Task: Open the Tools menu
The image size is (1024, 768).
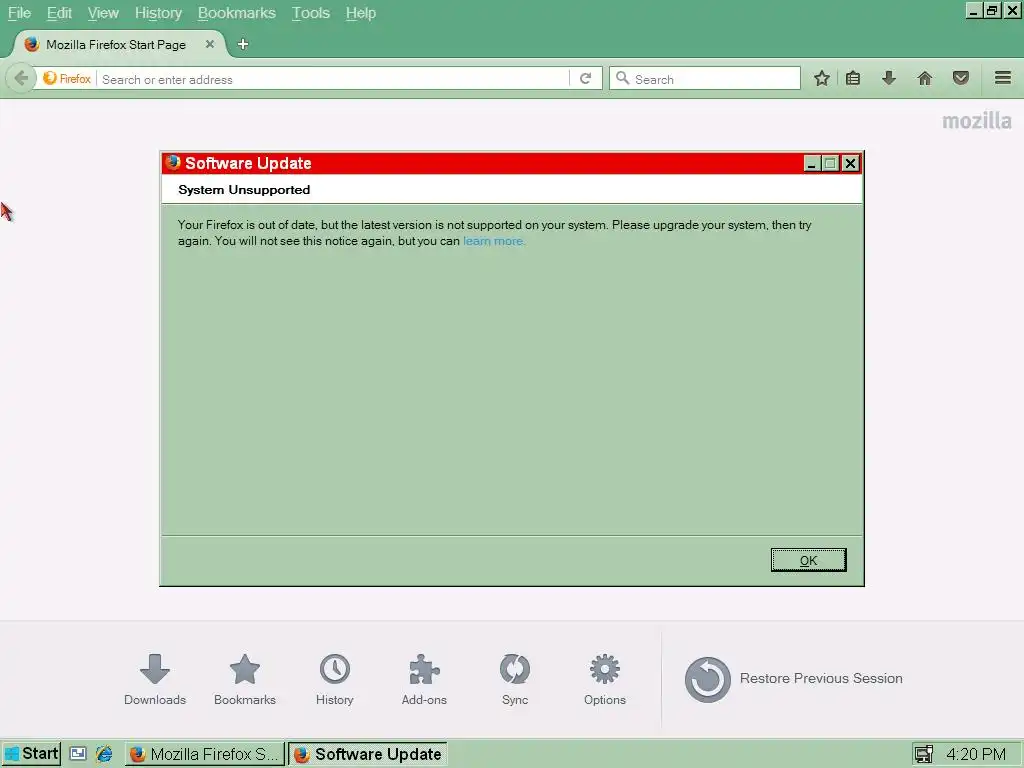Action: (310, 13)
